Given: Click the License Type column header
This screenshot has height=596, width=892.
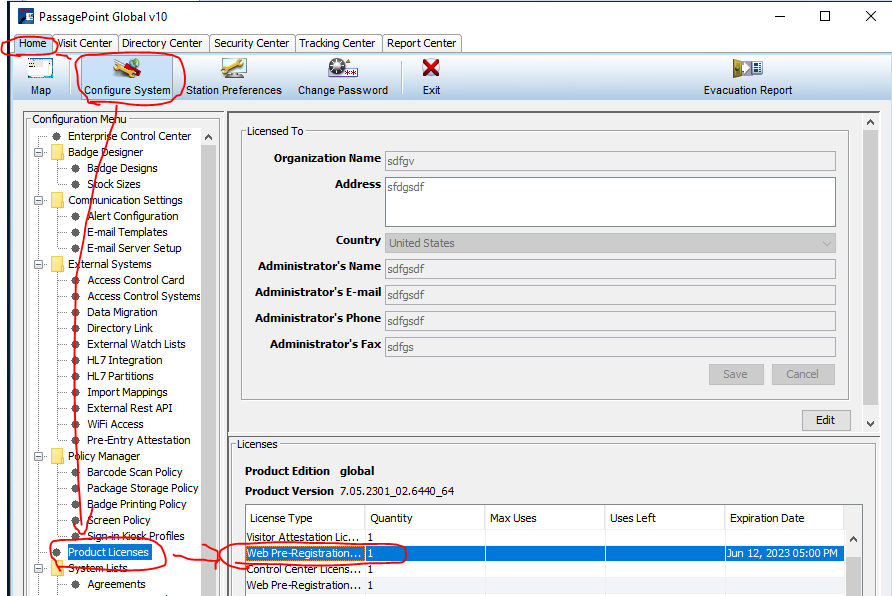Looking at the screenshot, I should click(x=305, y=518).
